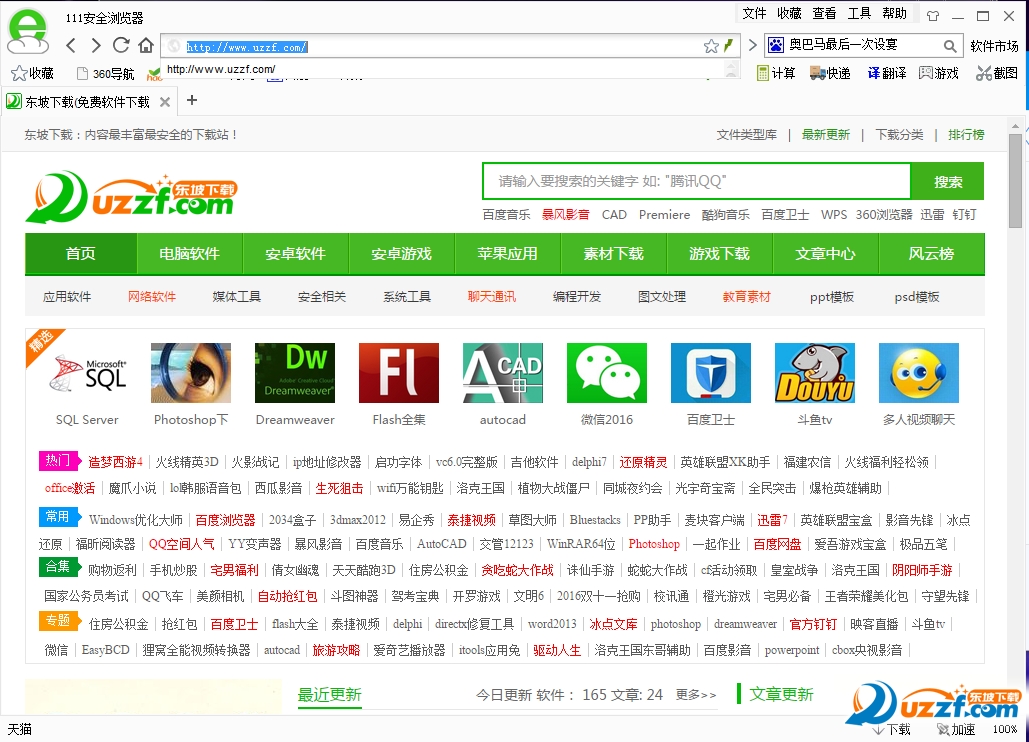The height and width of the screenshot is (742, 1029).
Task: Go back with the browser back arrow
Action: point(71,45)
